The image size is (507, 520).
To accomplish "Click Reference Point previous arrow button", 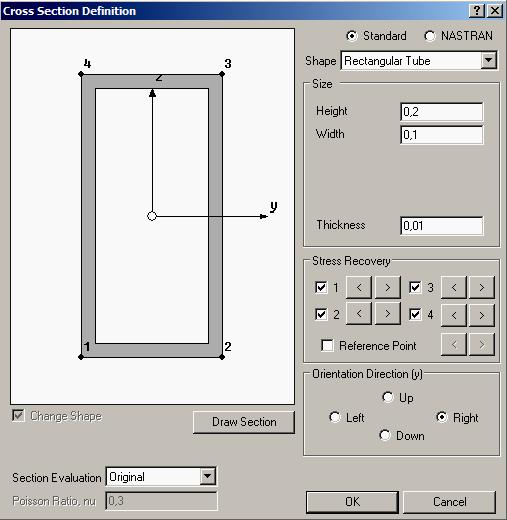I will click(x=454, y=344).
